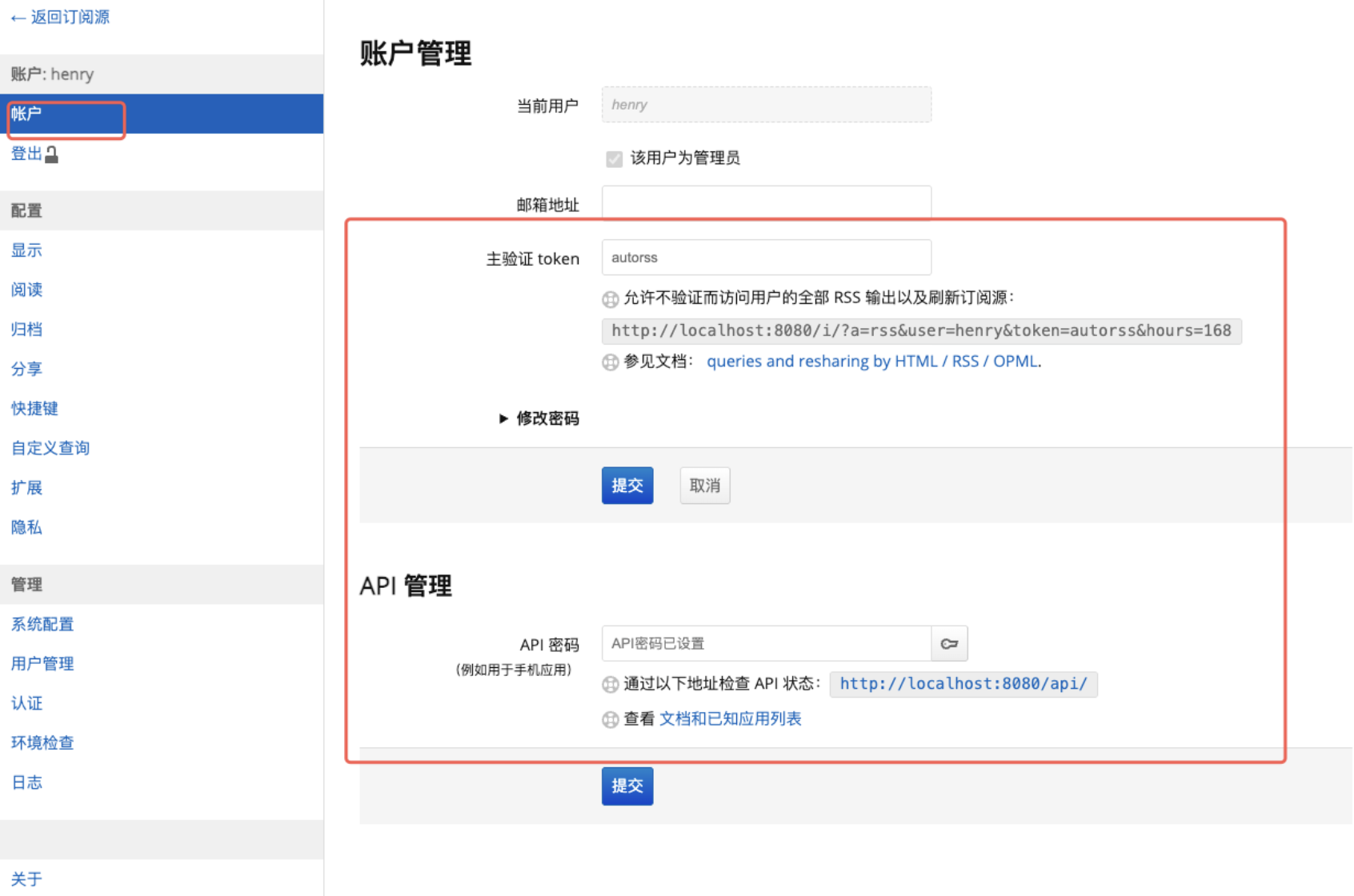Click the RSS token URL text

click(x=922, y=331)
